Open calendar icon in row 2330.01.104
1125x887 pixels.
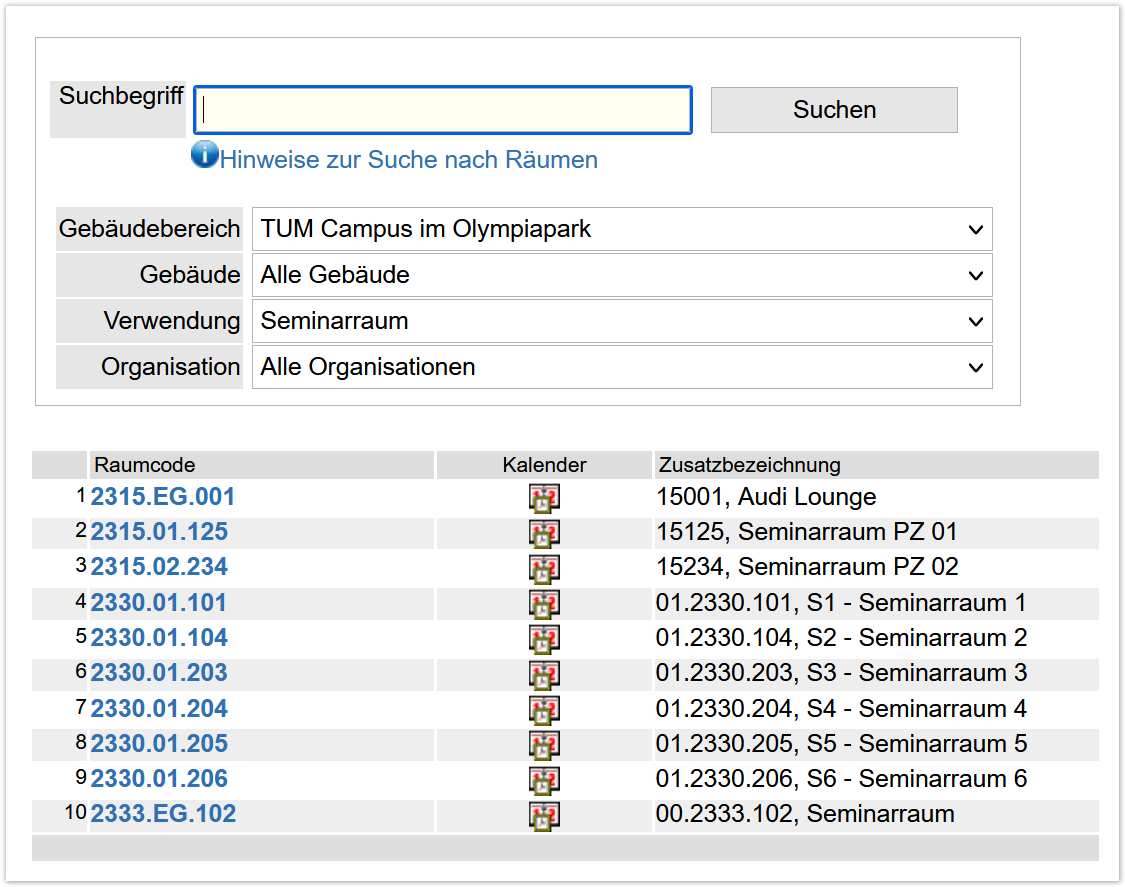point(544,639)
